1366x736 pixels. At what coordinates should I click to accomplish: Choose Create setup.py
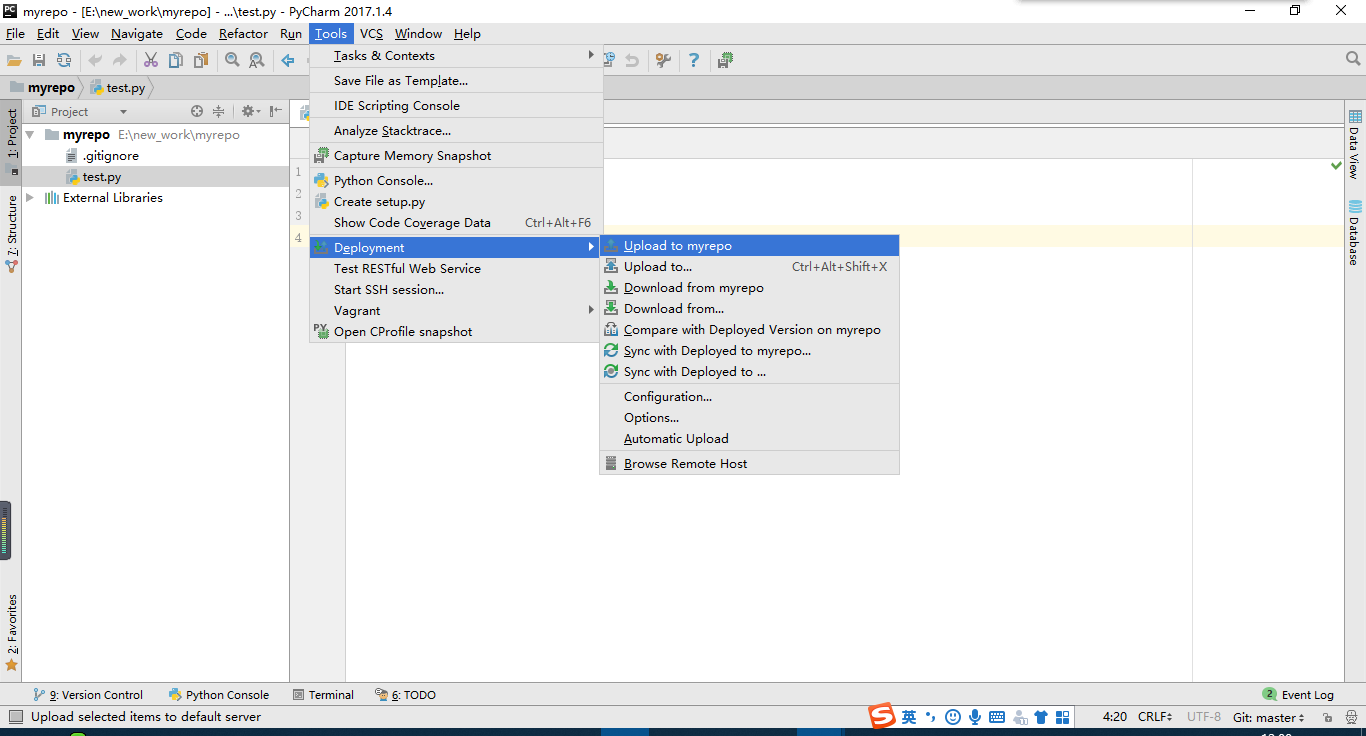pos(456,202)
